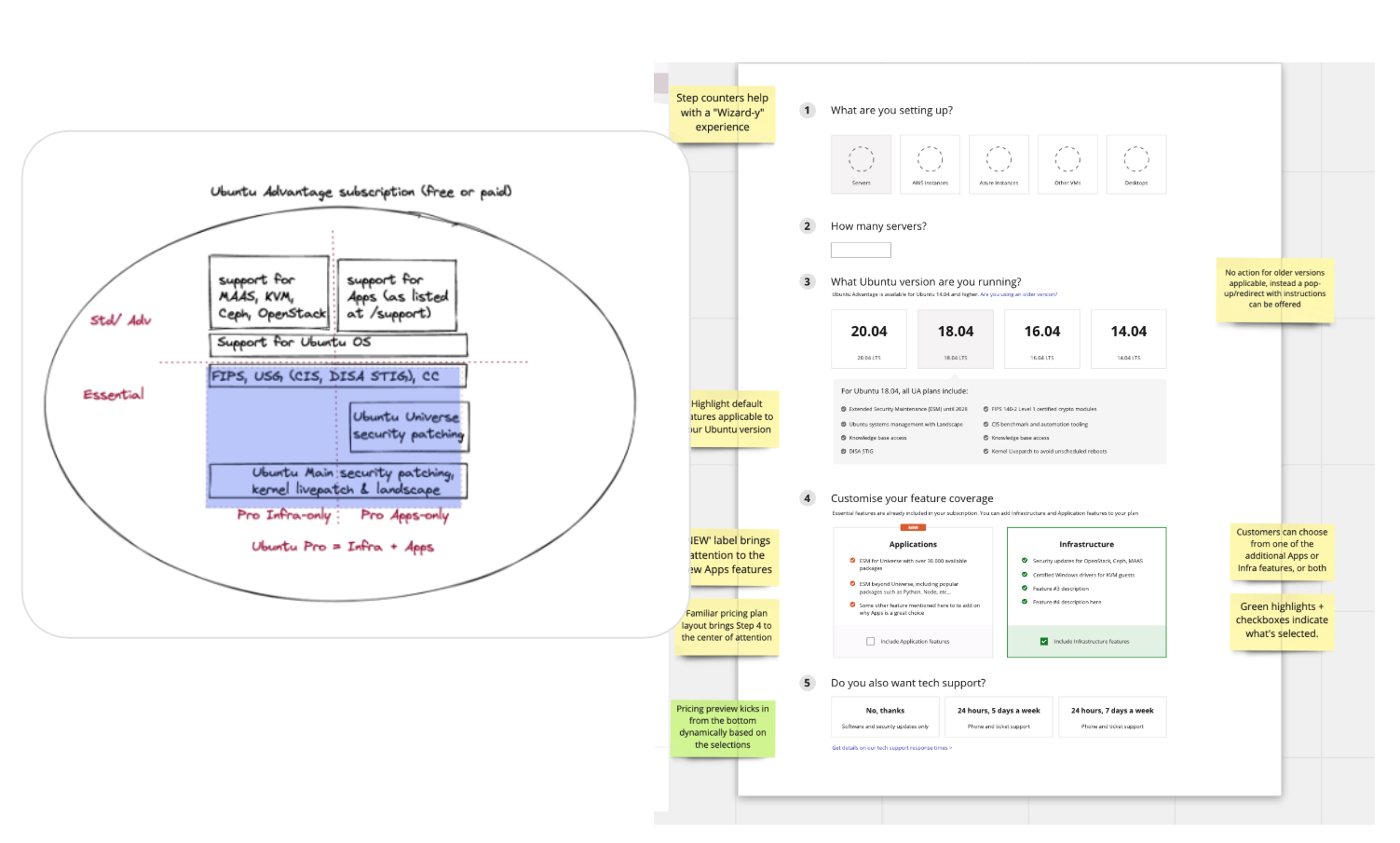The width and height of the screenshot is (1400, 843).
Task: Select the AWS instances dashed circle icon
Action: click(930, 158)
